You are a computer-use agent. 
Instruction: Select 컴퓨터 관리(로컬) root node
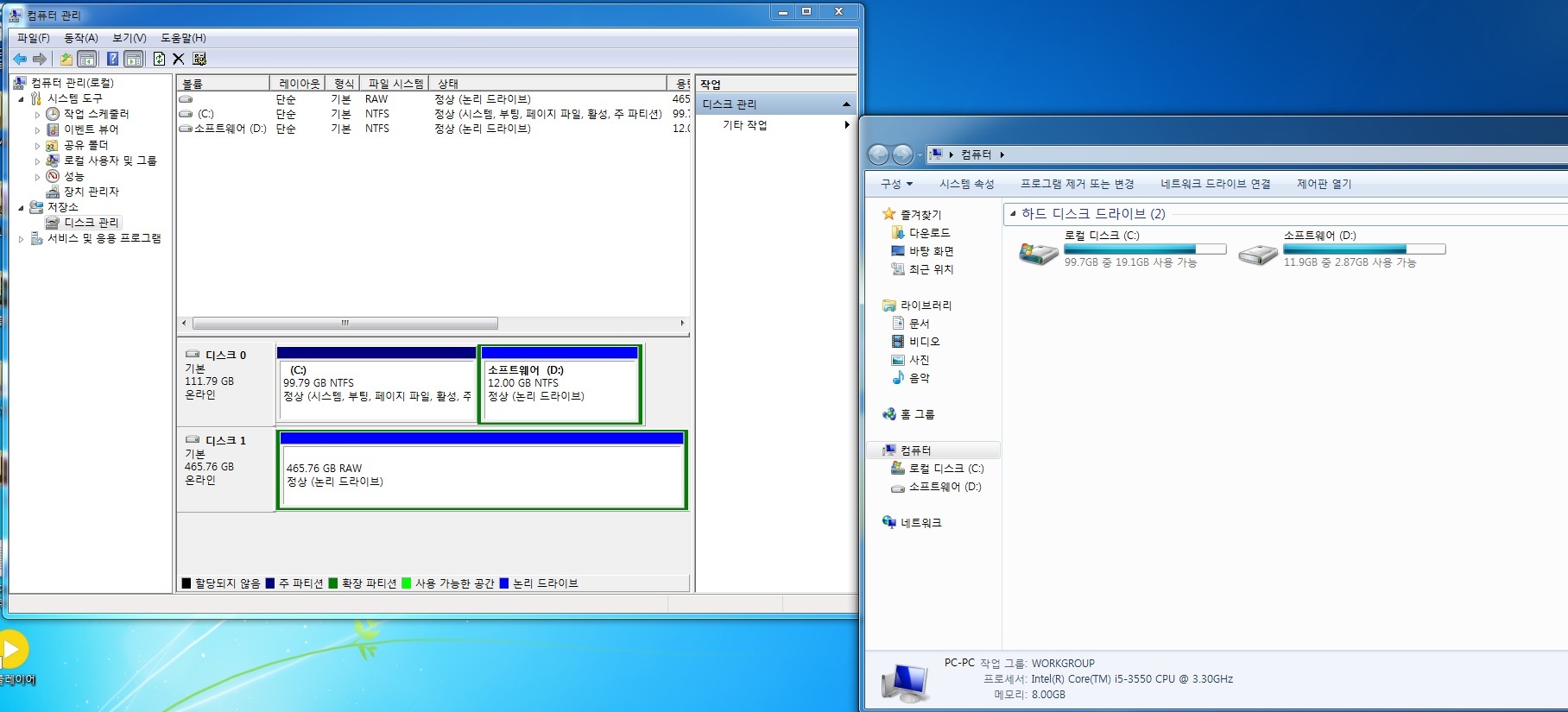pos(73,83)
